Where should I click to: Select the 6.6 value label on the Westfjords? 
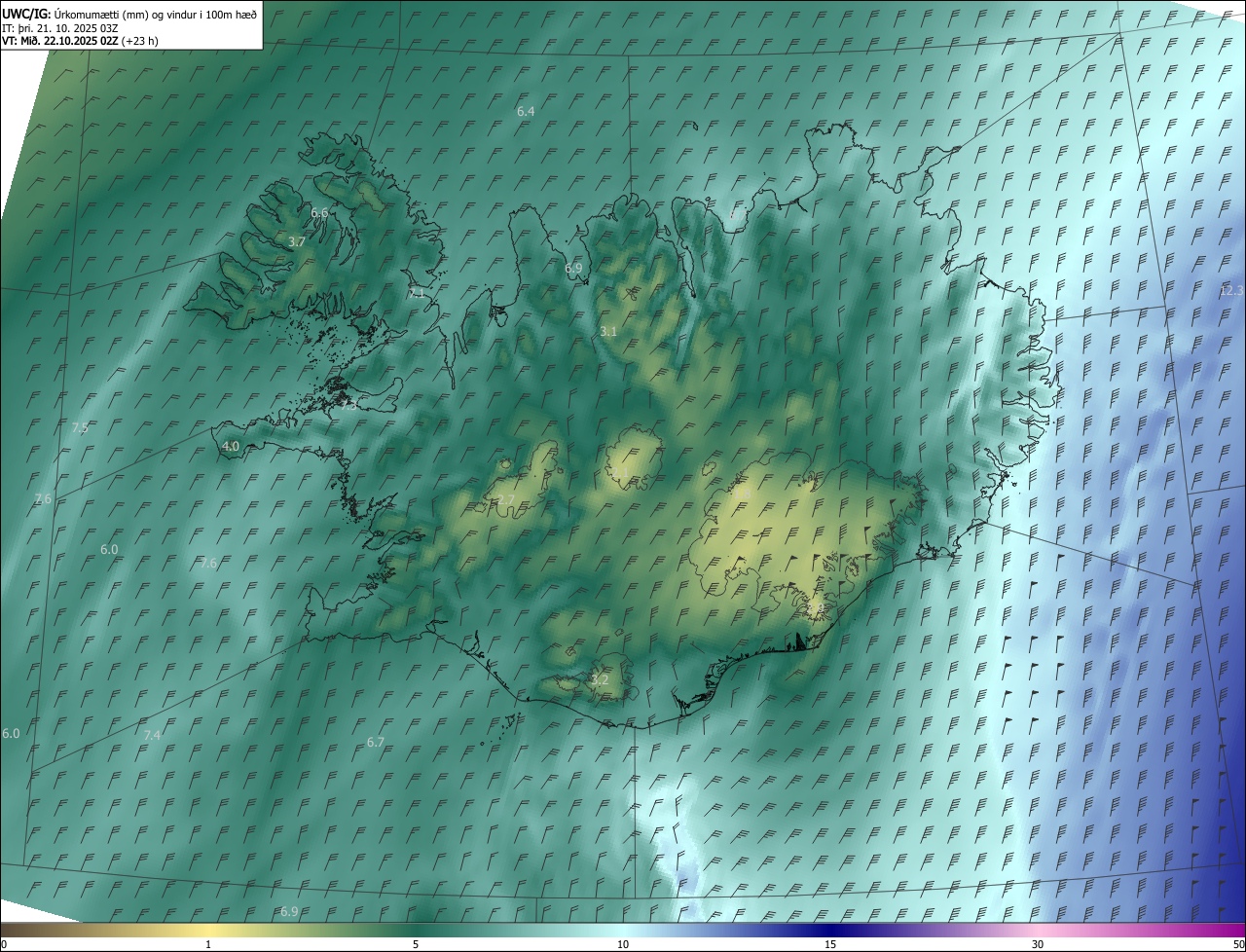click(x=319, y=212)
